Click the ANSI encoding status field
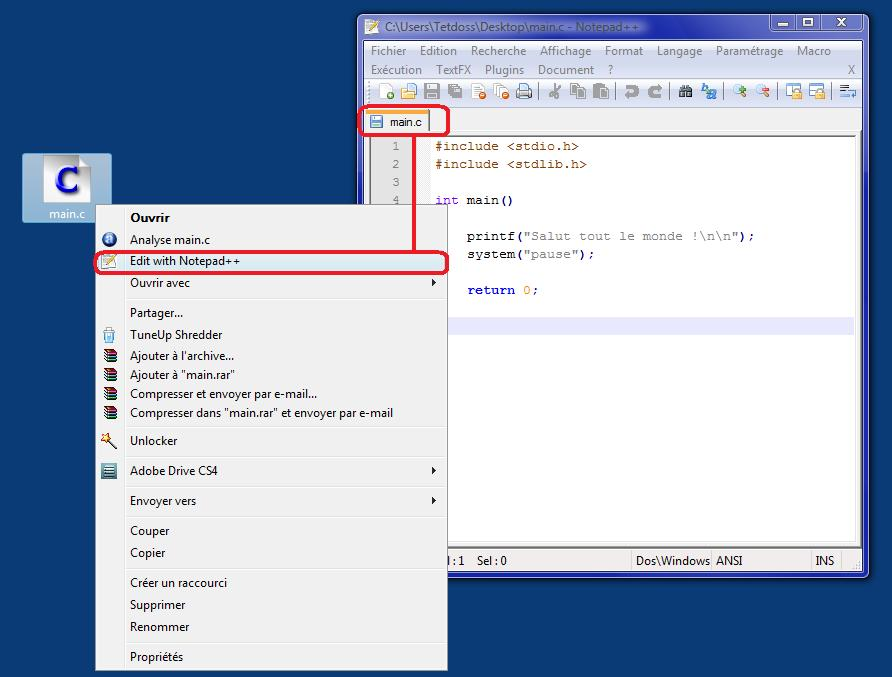 729,560
